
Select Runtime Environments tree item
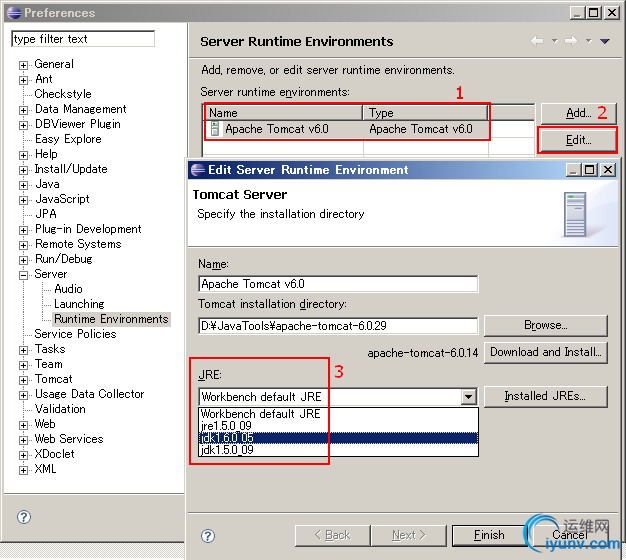click(x=111, y=319)
